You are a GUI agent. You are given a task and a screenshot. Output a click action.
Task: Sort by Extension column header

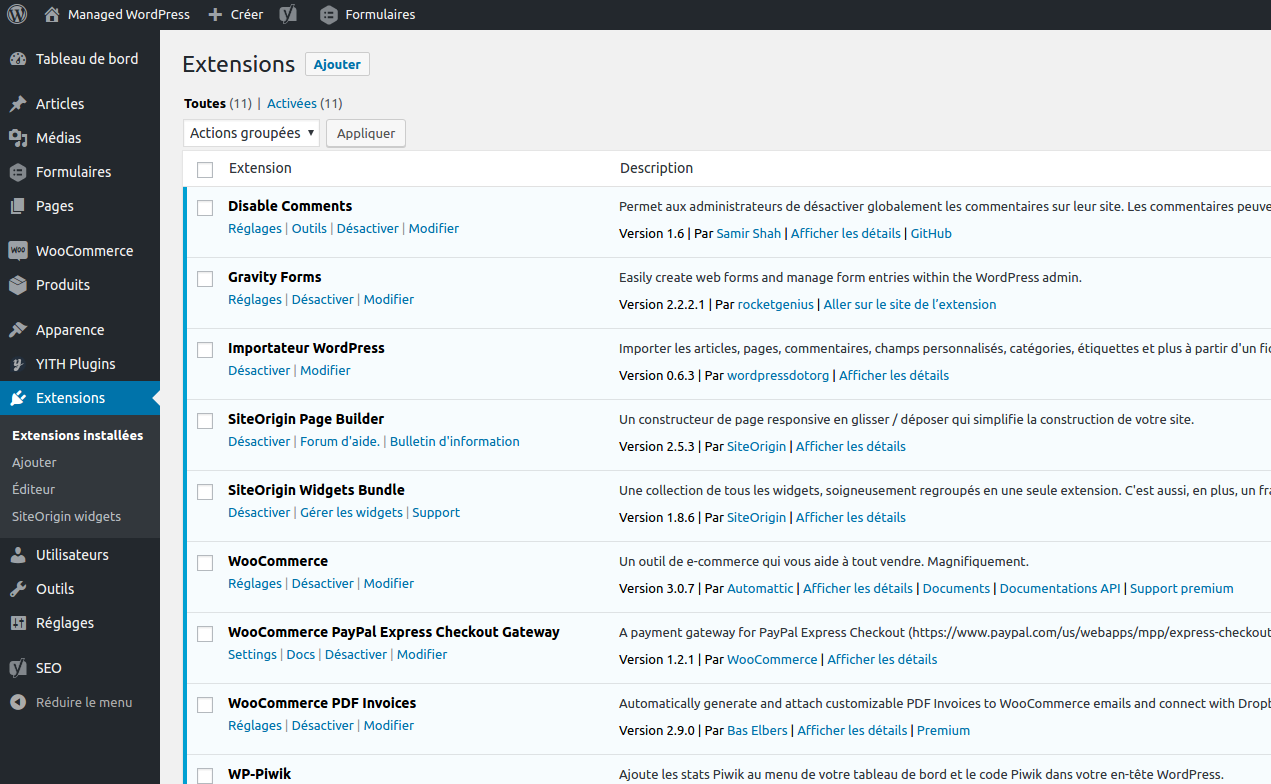click(260, 168)
